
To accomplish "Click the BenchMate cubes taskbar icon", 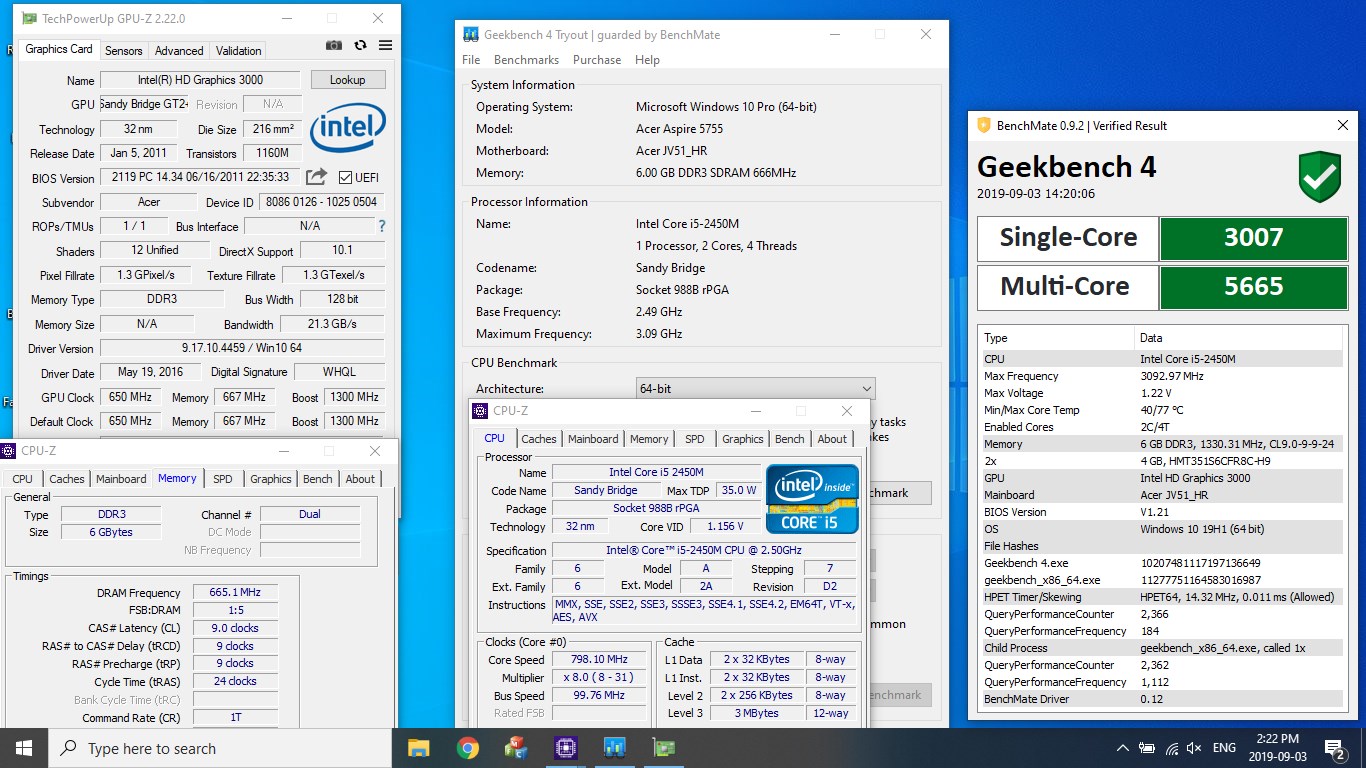I will 516,748.
